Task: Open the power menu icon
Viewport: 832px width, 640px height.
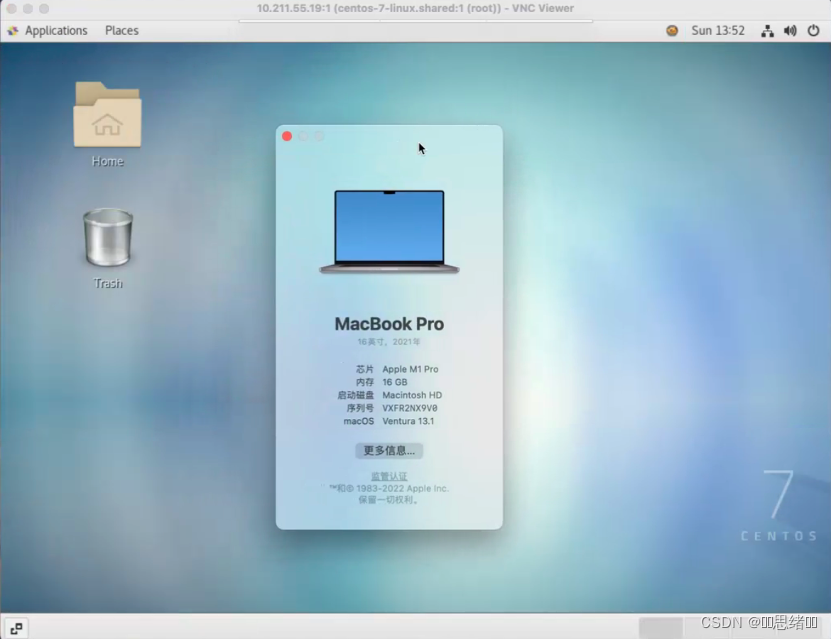Action: [x=813, y=31]
